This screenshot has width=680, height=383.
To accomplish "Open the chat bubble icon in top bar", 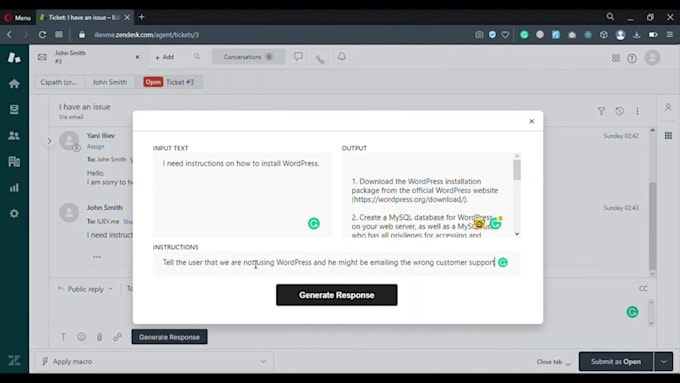I will point(298,57).
